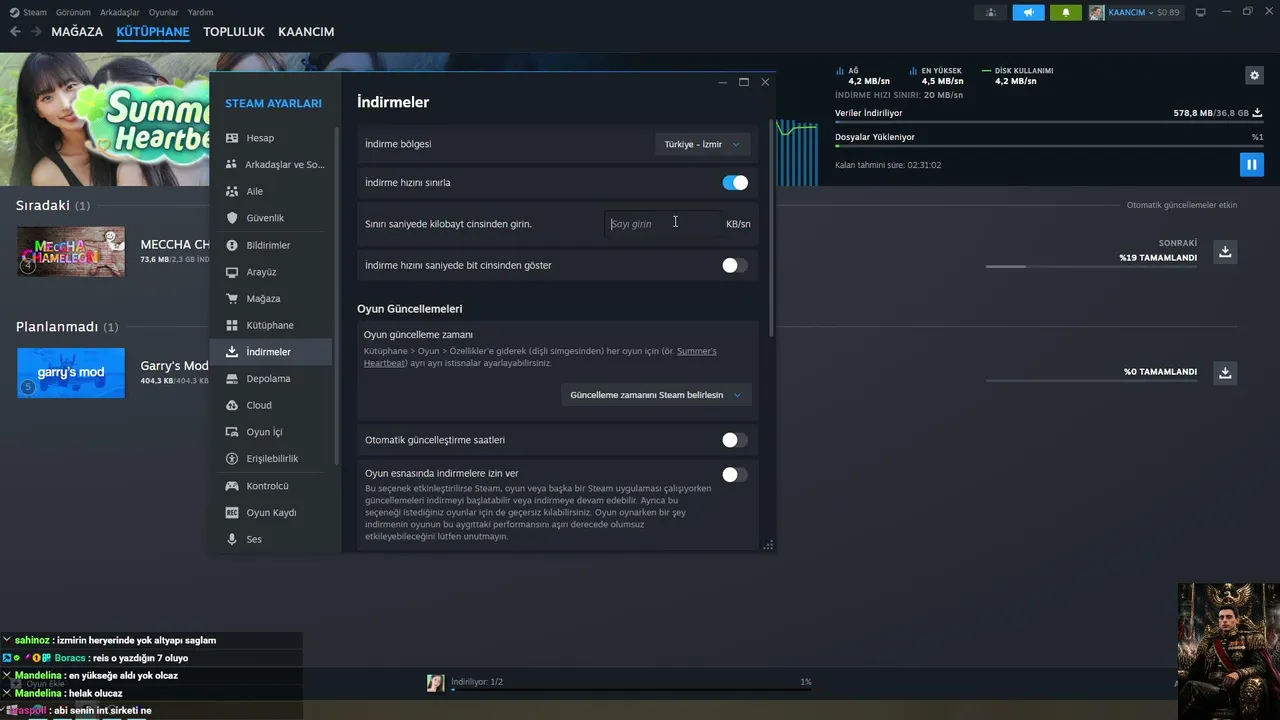The height and width of the screenshot is (720, 1280).
Task: Open the downloads page gear settings icon
Action: (x=1254, y=75)
